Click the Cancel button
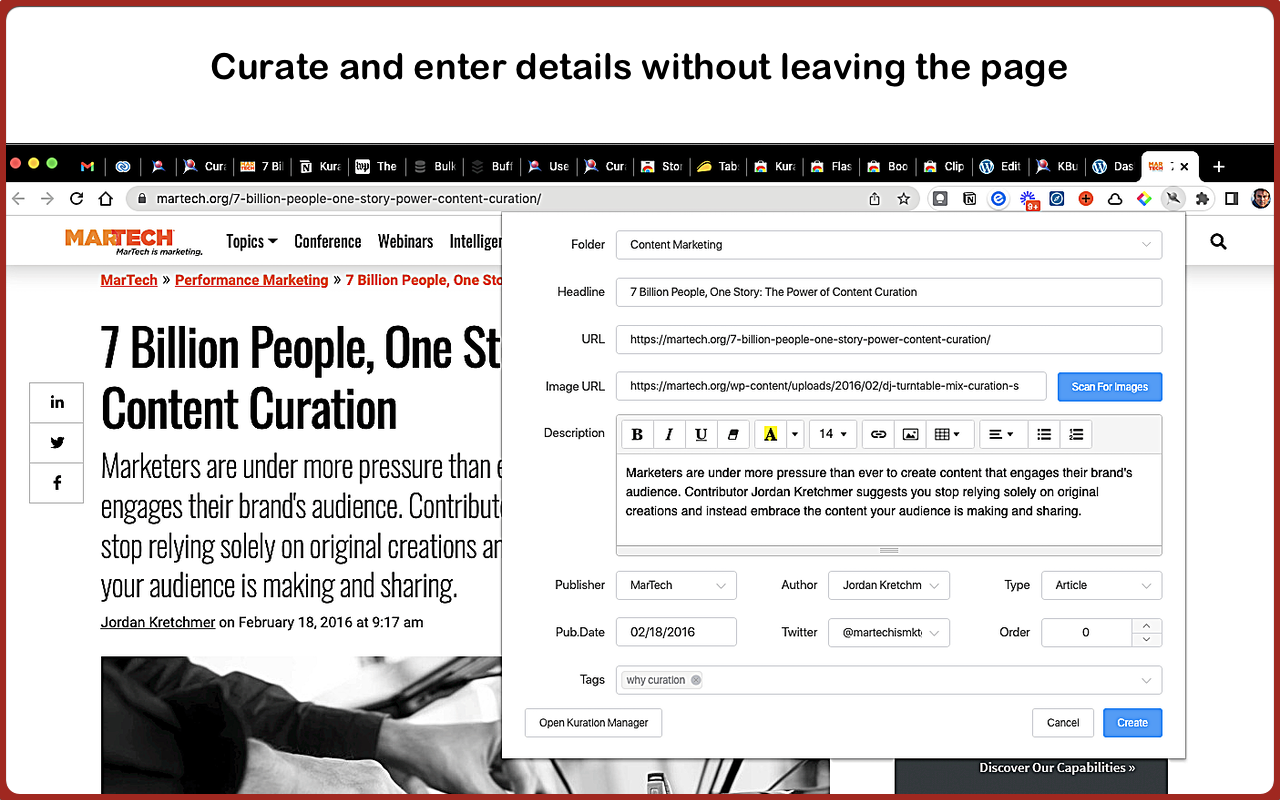 tap(1063, 723)
